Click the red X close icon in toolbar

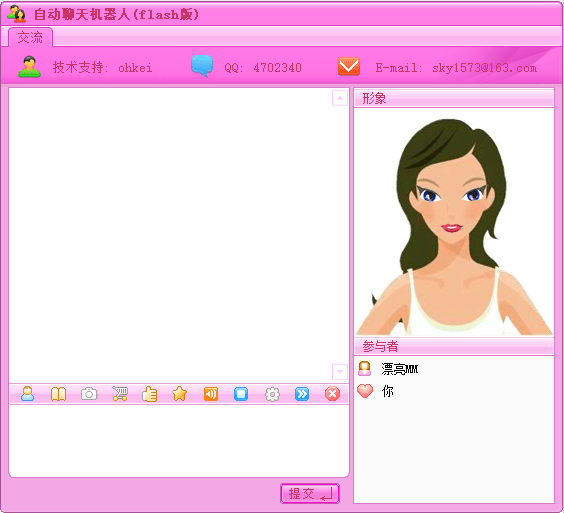pyautogui.click(x=332, y=394)
